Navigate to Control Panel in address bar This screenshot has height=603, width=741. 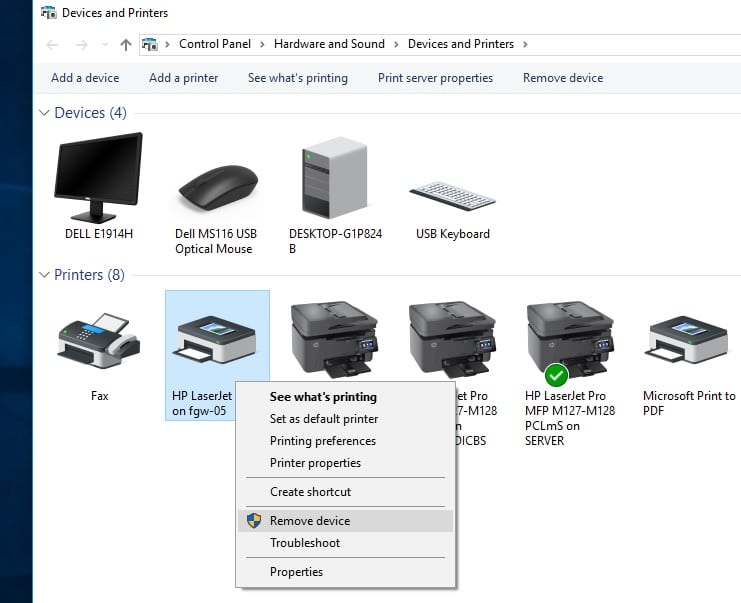tap(214, 44)
